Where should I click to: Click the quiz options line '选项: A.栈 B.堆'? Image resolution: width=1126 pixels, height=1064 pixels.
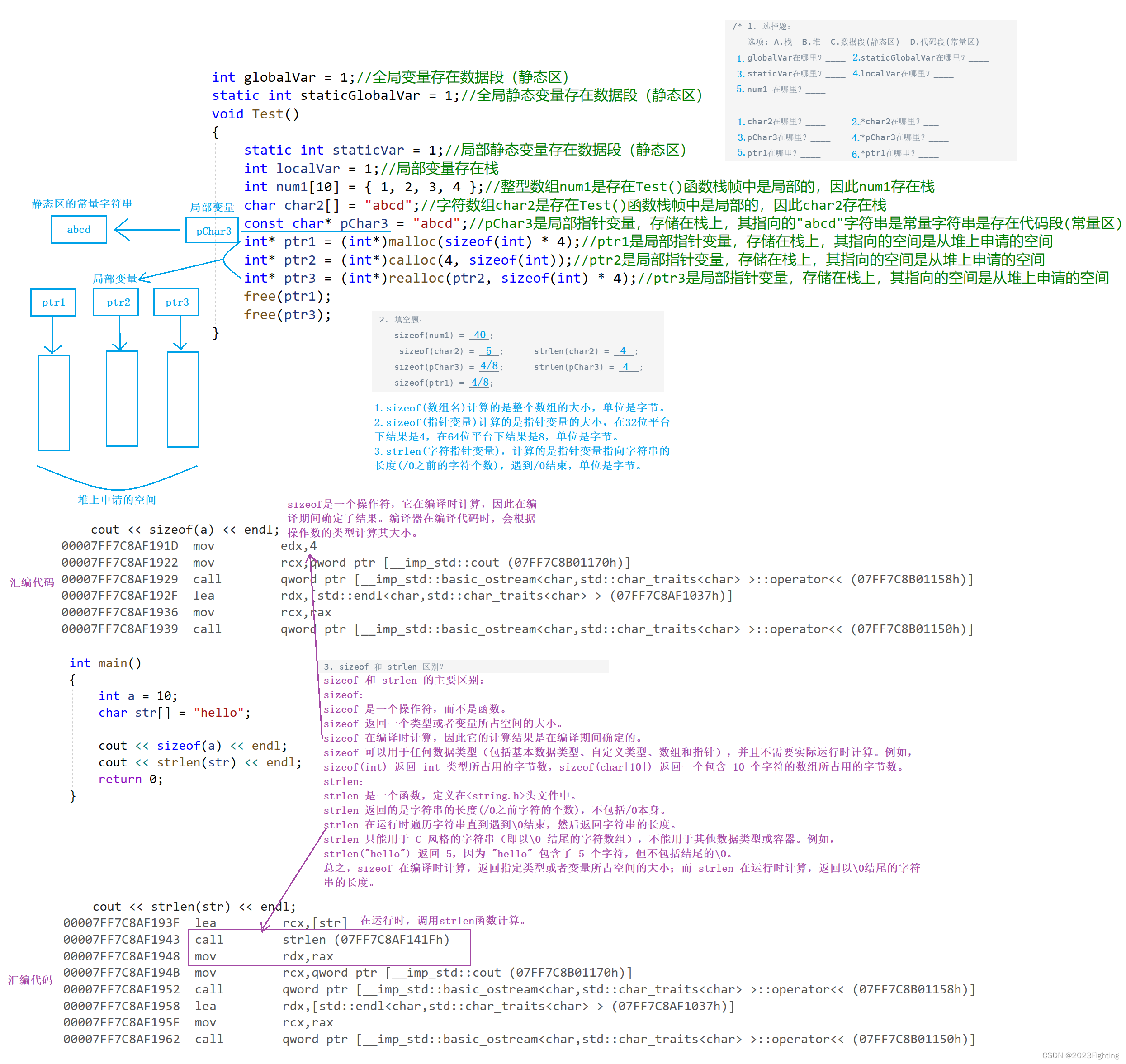pyautogui.click(x=863, y=42)
